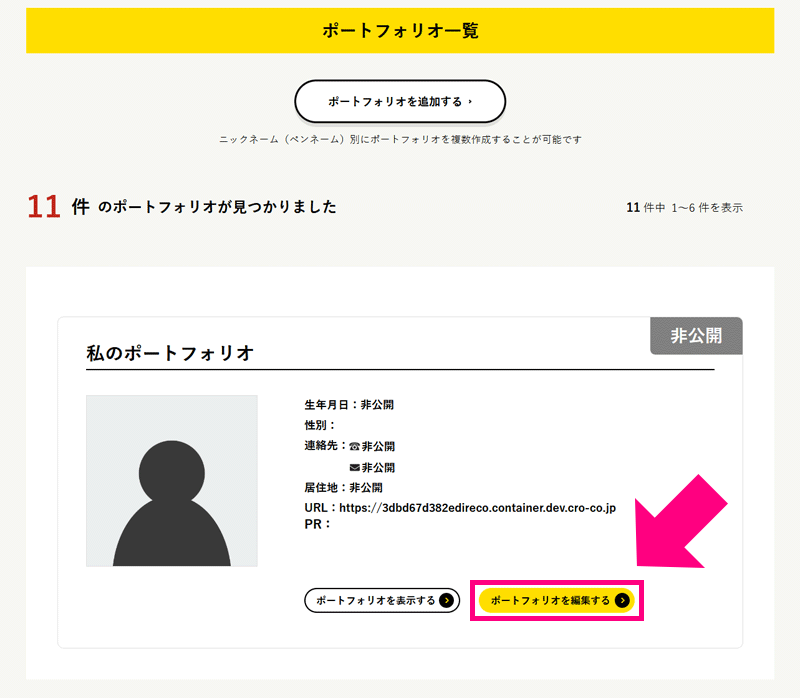Click arrow icon on ポートフォリオを表示する button
Image resolution: width=800 pixels, height=698 pixels.
pos(446,601)
